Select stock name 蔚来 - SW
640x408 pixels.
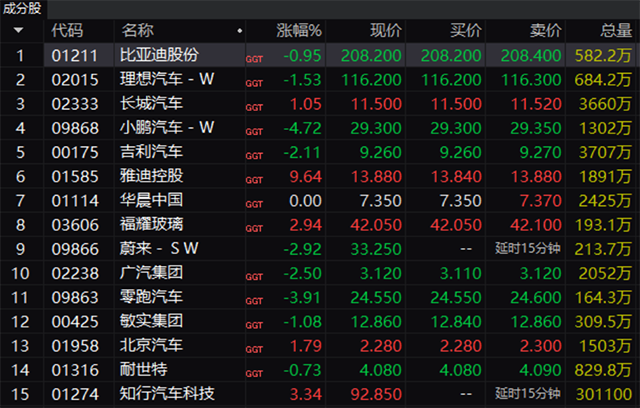(x=159, y=248)
